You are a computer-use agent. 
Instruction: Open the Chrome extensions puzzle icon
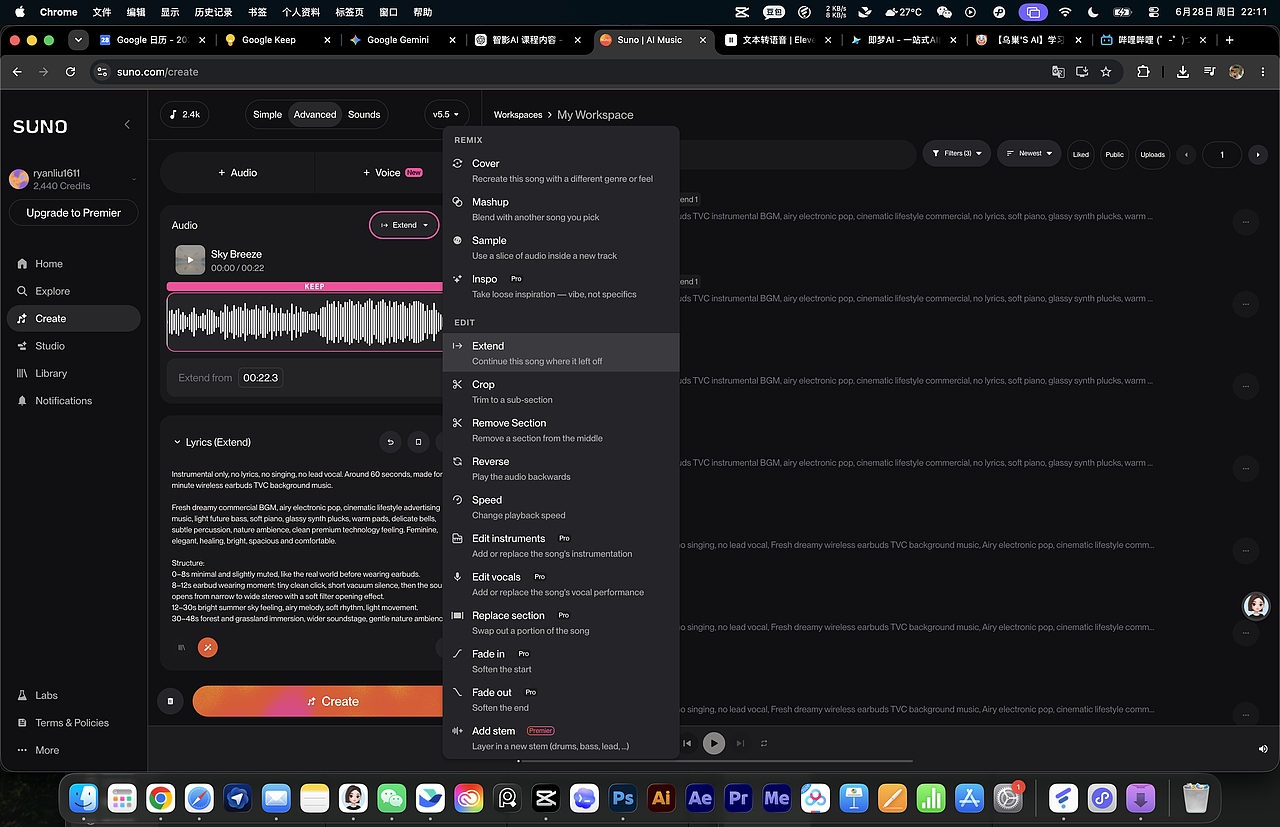point(1143,72)
